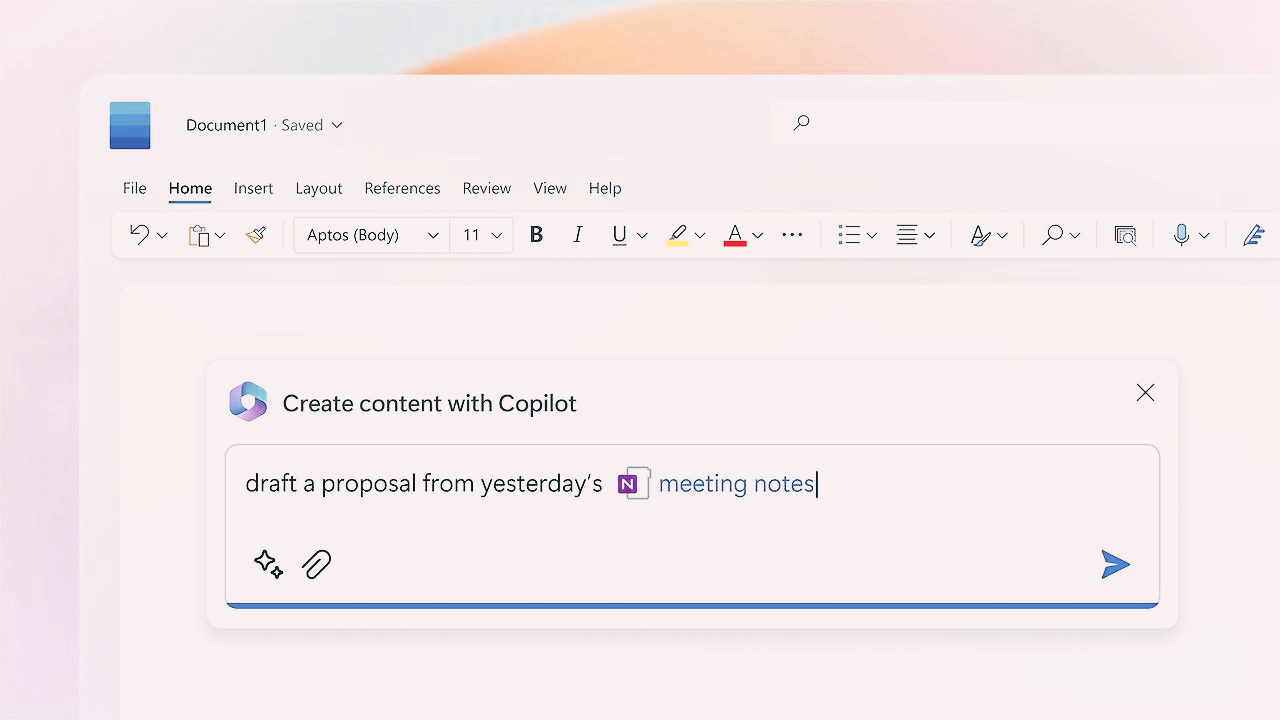
Task: Click the search magnifier in the title bar
Action: 801,123
